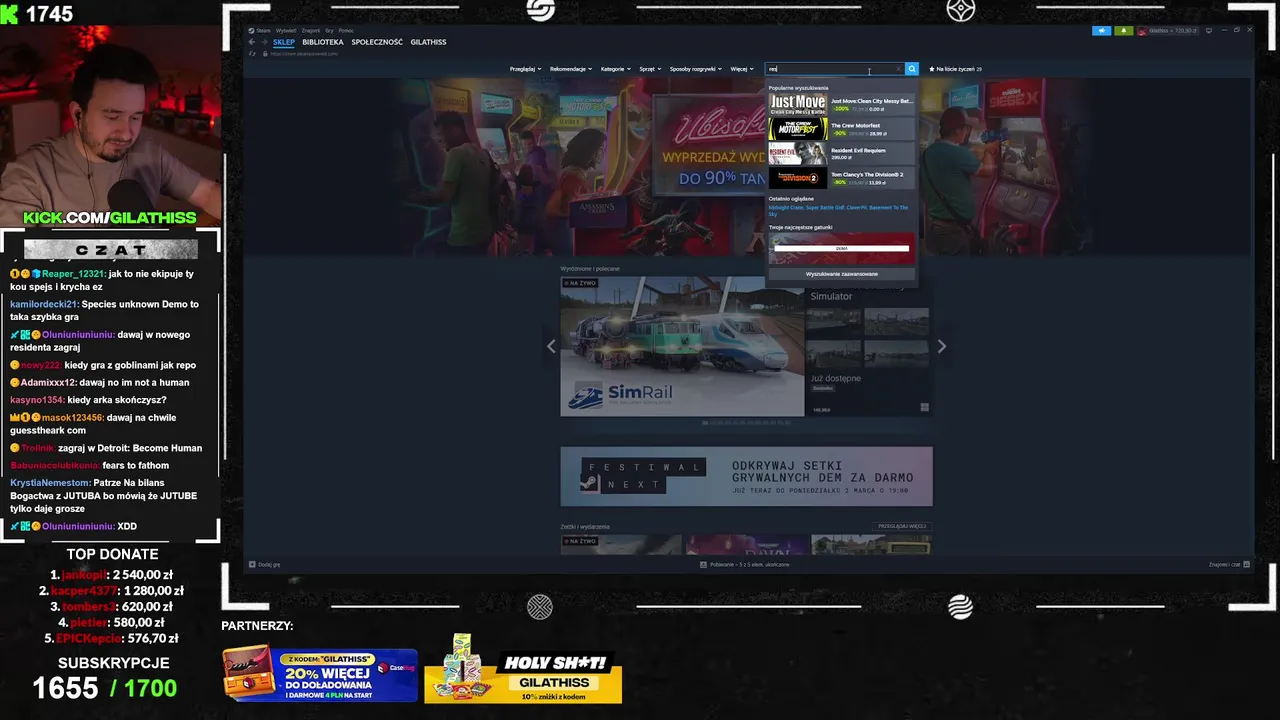1280x720 pixels.
Task: Expand the Przeglądaj dropdown
Action: click(525, 69)
